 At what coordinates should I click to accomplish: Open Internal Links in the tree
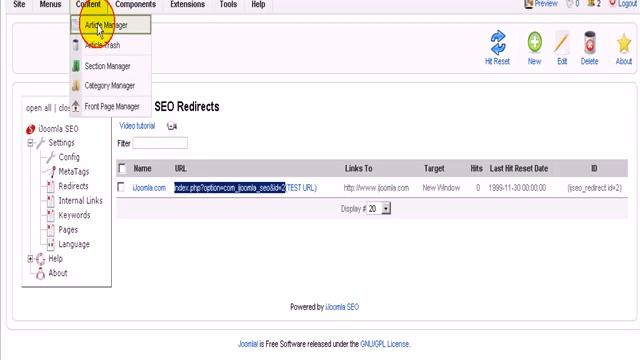click(80, 201)
